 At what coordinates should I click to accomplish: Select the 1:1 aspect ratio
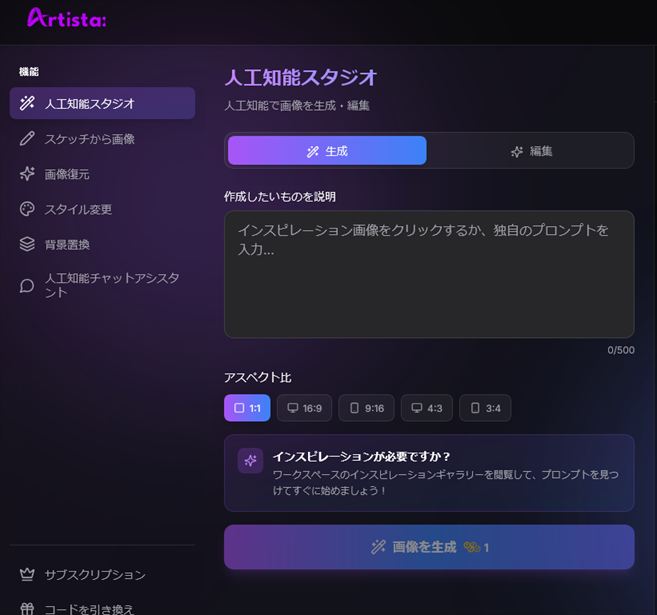(247, 408)
